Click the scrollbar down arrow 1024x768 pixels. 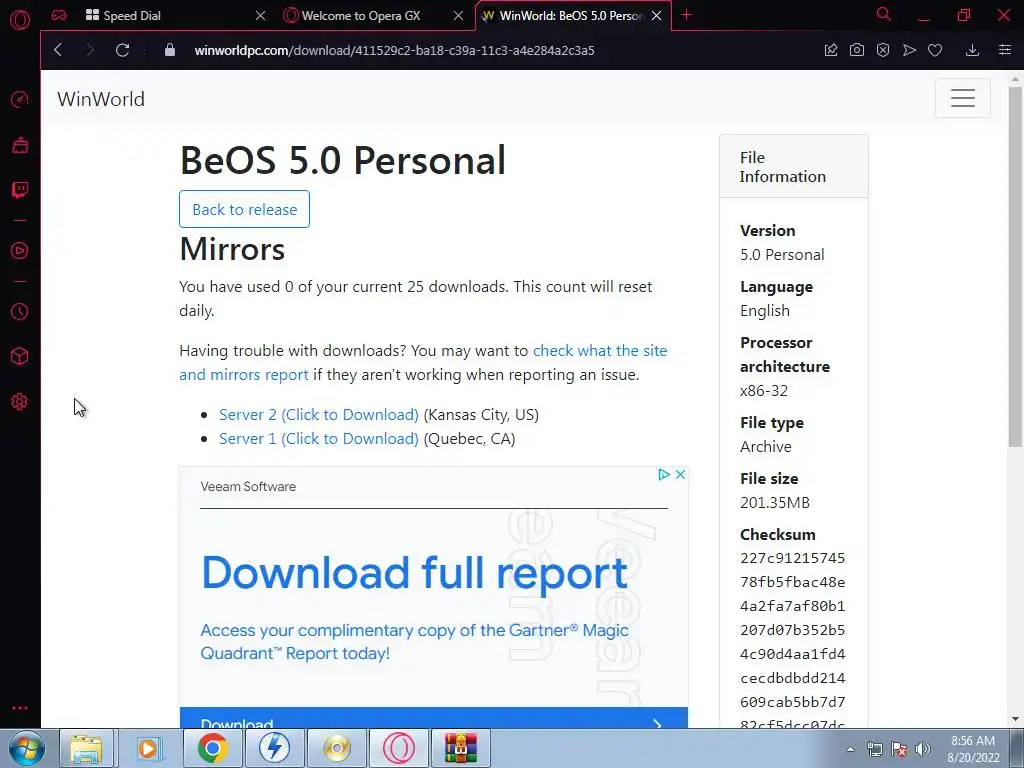[1016, 719]
